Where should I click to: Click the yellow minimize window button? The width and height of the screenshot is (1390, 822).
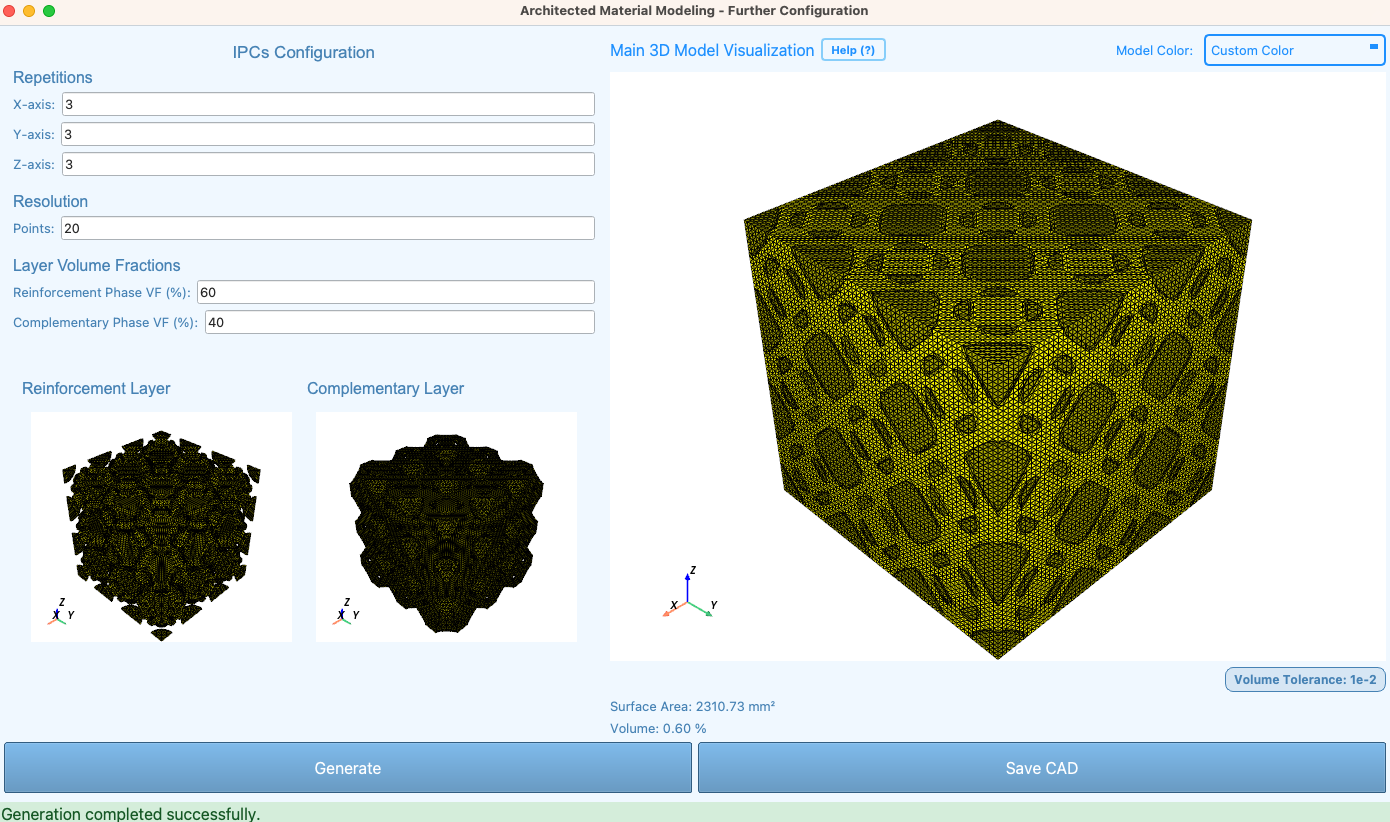[29, 11]
